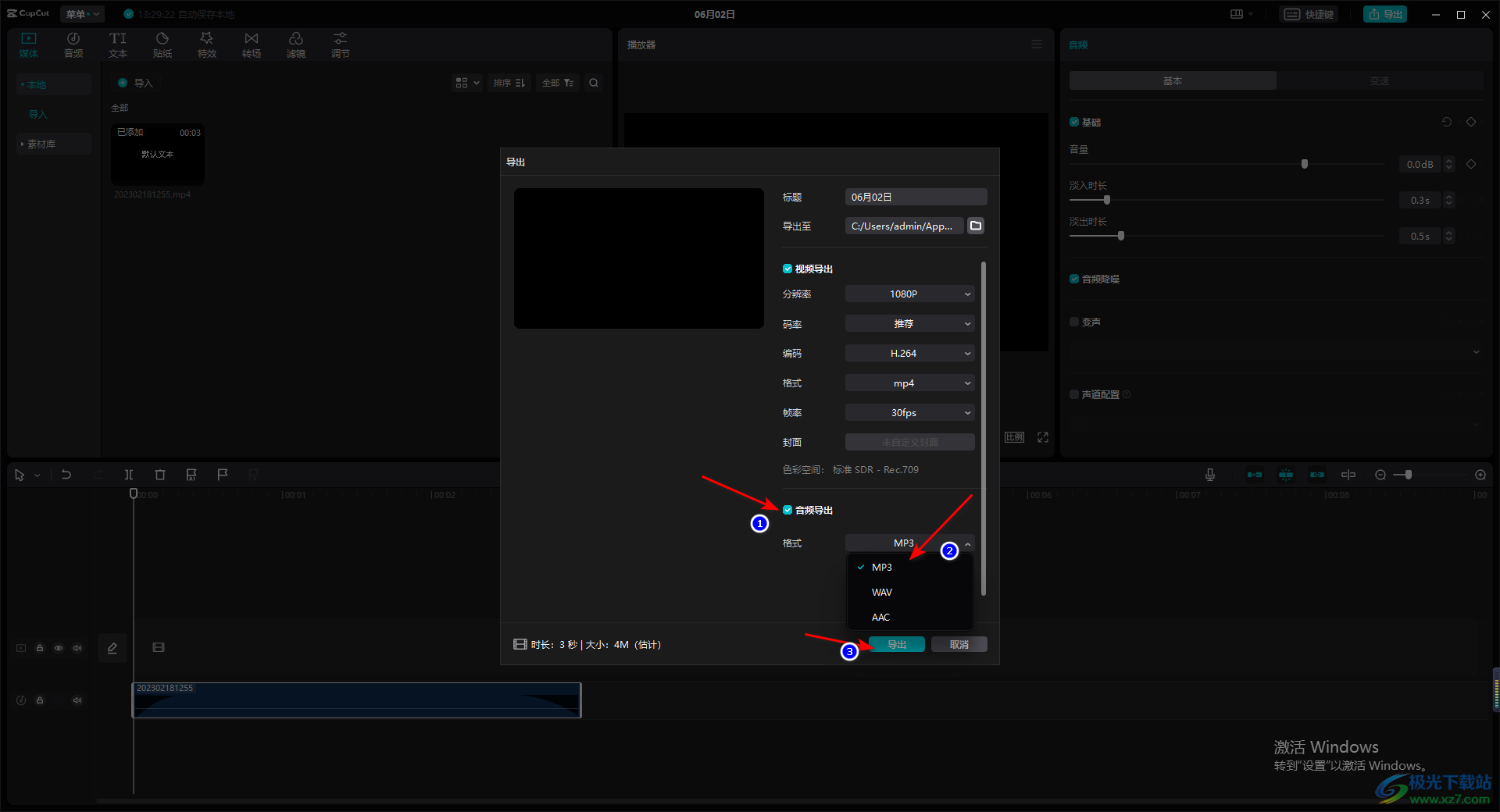Viewport: 1500px width, 812px height.
Task: Open the Transitions tab
Action: 252,45
